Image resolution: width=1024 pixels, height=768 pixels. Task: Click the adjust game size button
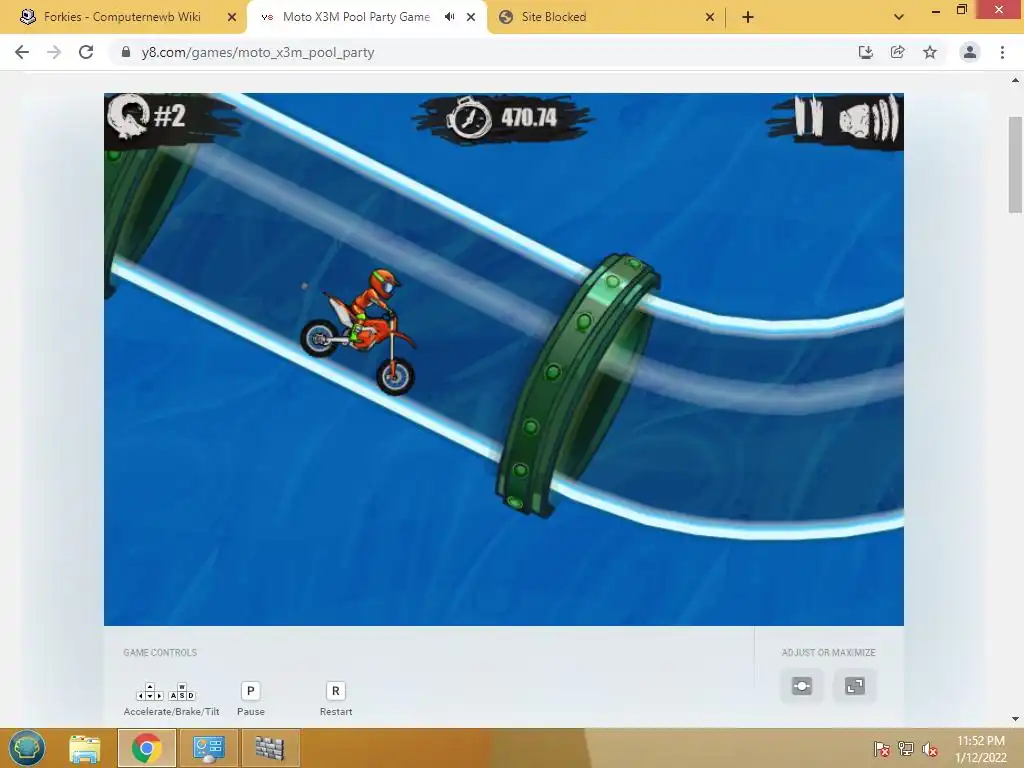pos(802,686)
